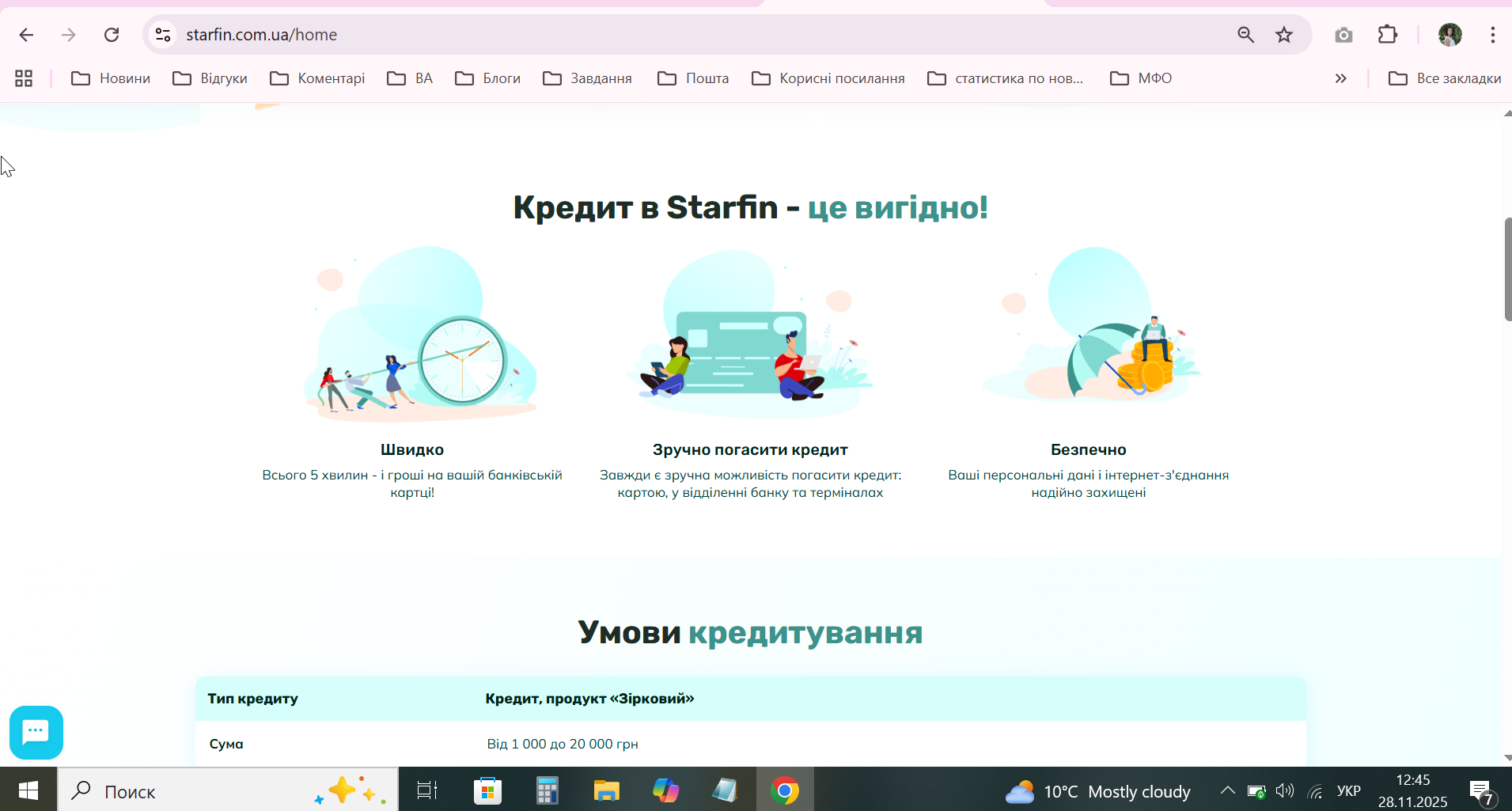This screenshot has width=1512, height=811.
Task: Open the live chat widget button
Action: [x=36, y=733]
